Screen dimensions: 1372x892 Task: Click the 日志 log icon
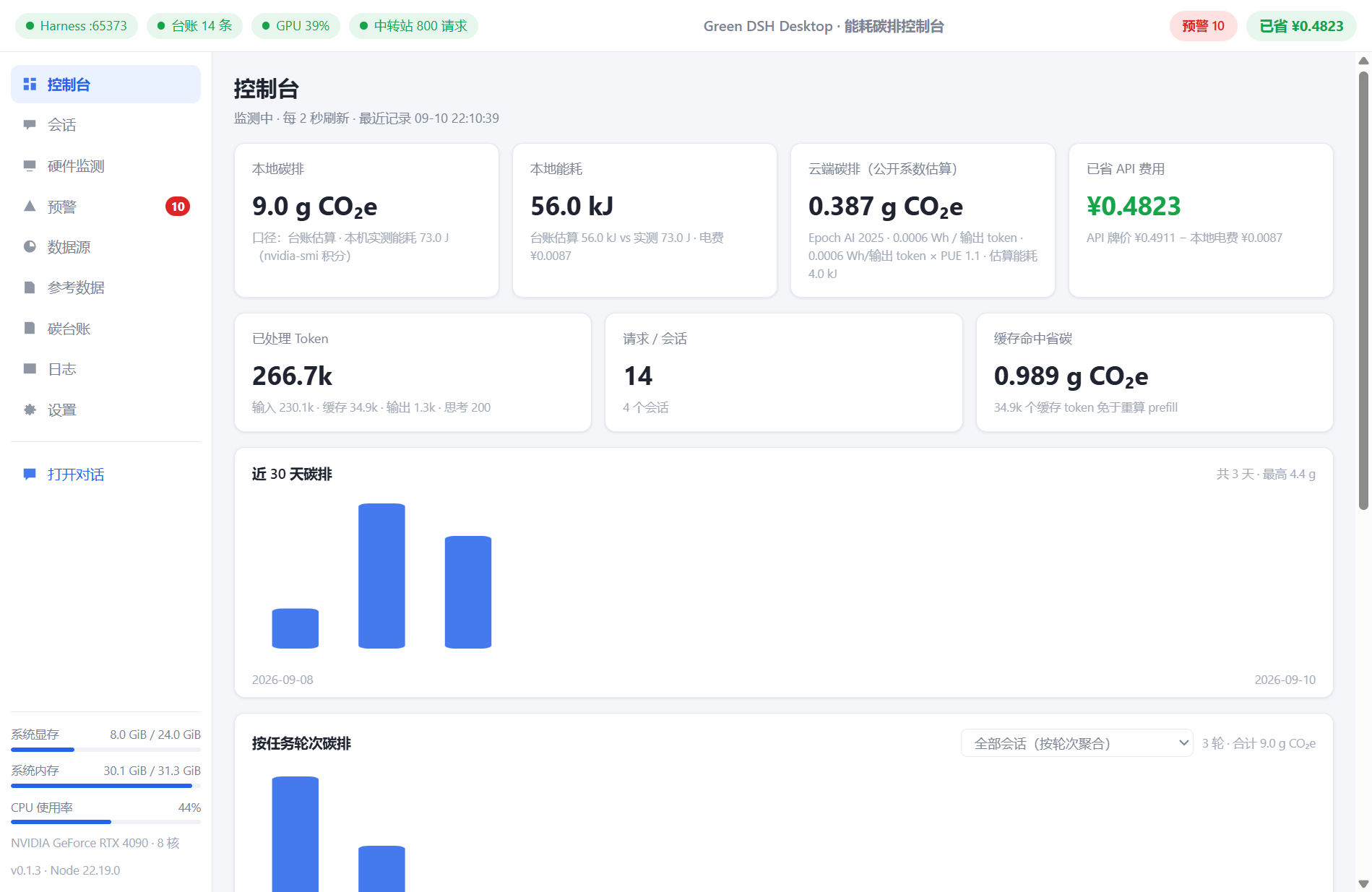click(x=30, y=369)
